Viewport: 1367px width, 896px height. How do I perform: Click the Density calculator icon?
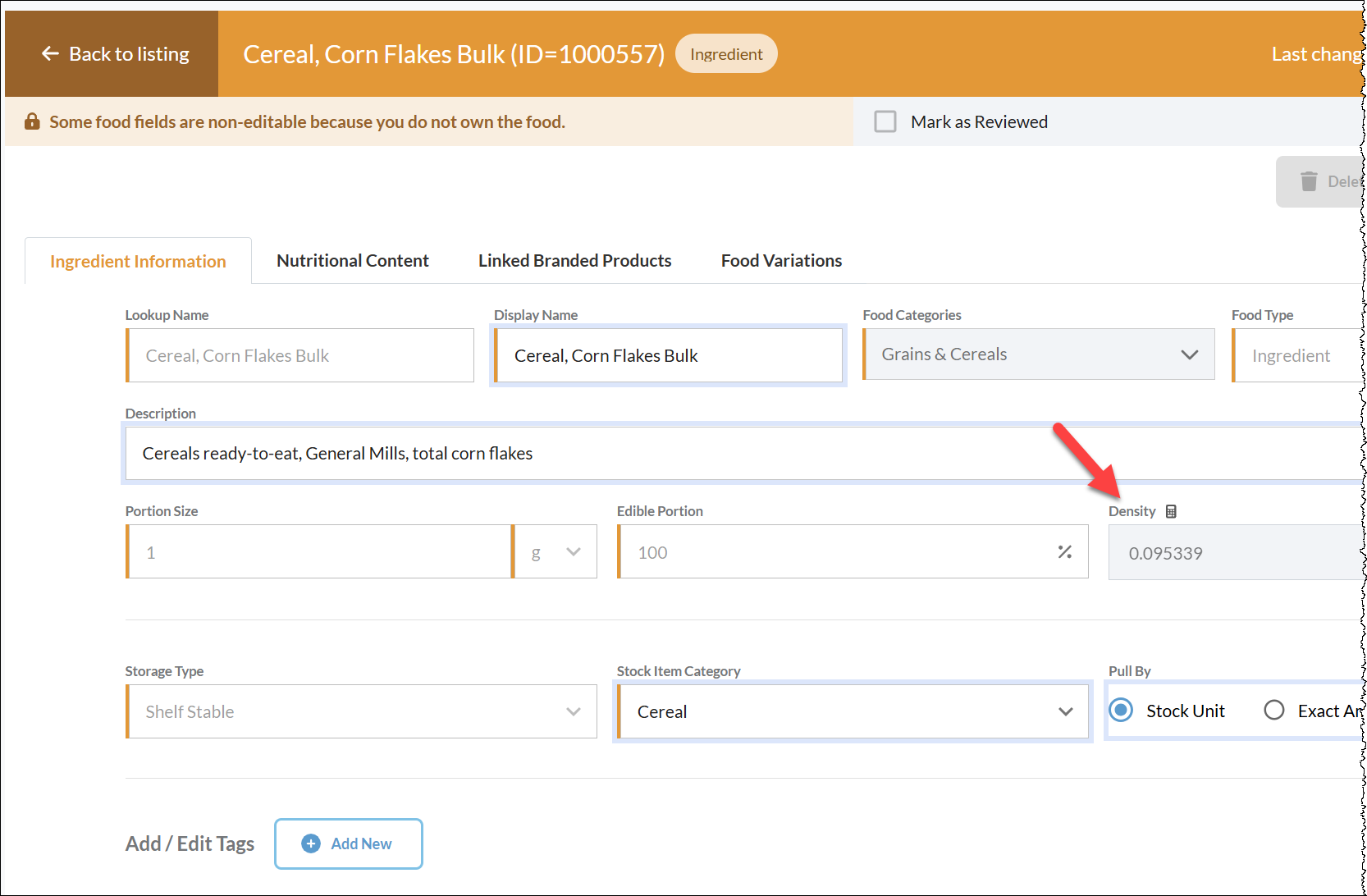[1171, 511]
